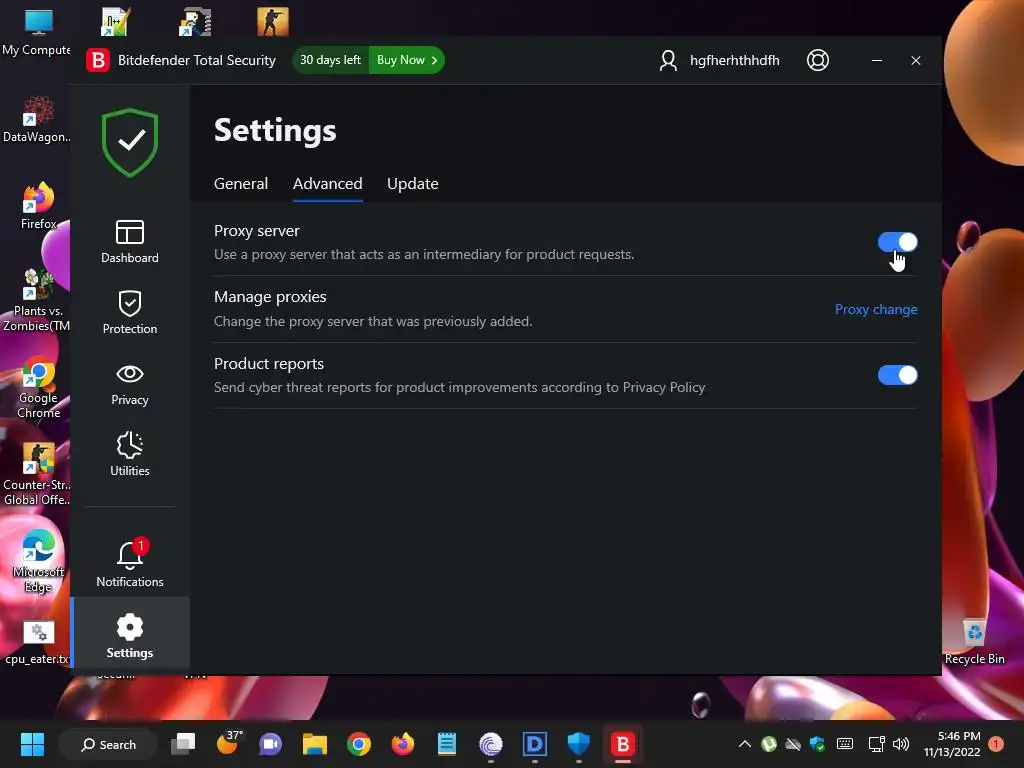This screenshot has width=1024, height=768.
Task: Click the network tray icon
Action: pos(876,744)
